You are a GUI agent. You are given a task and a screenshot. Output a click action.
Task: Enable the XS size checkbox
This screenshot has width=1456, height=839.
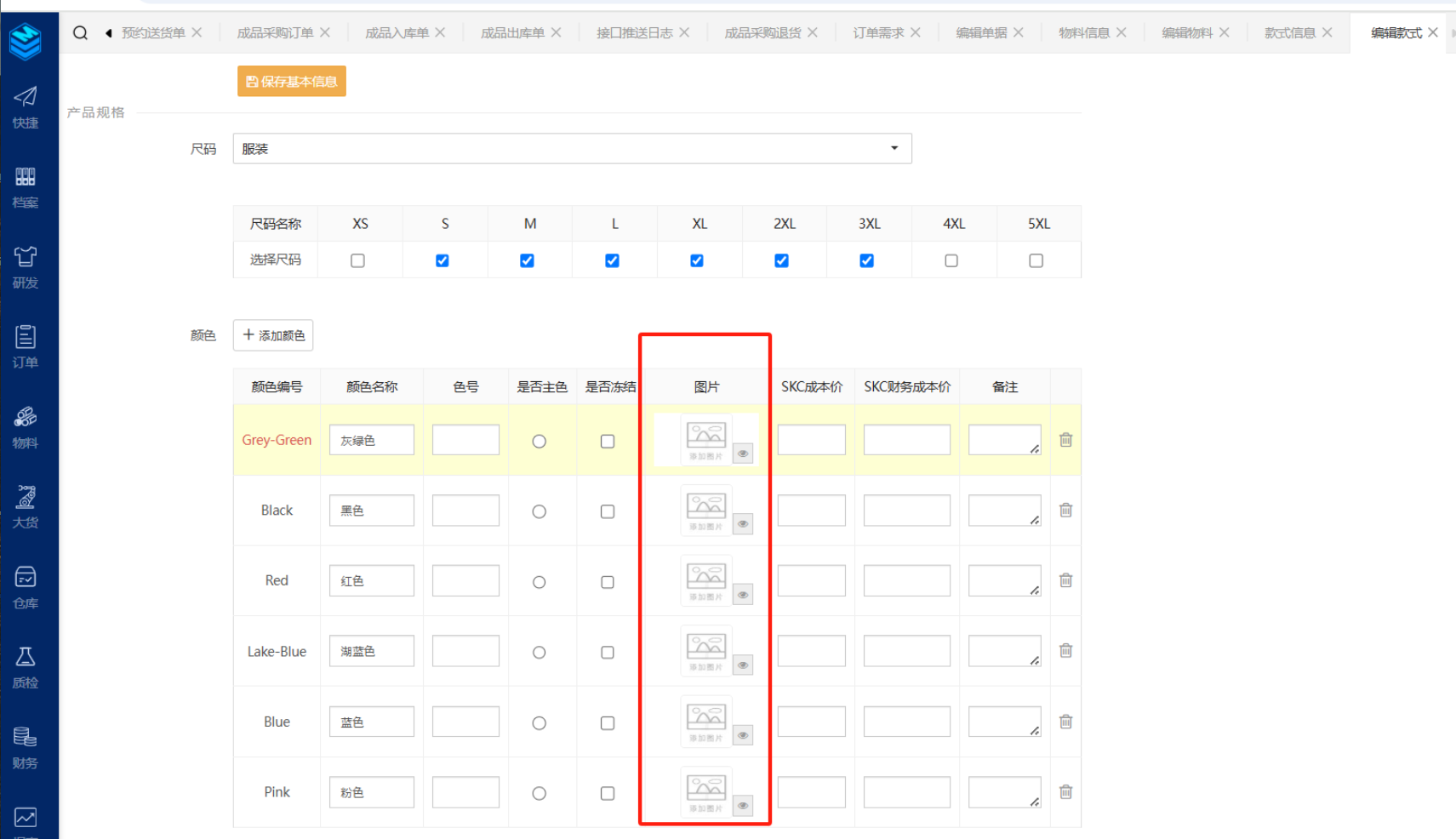click(x=358, y=261)
